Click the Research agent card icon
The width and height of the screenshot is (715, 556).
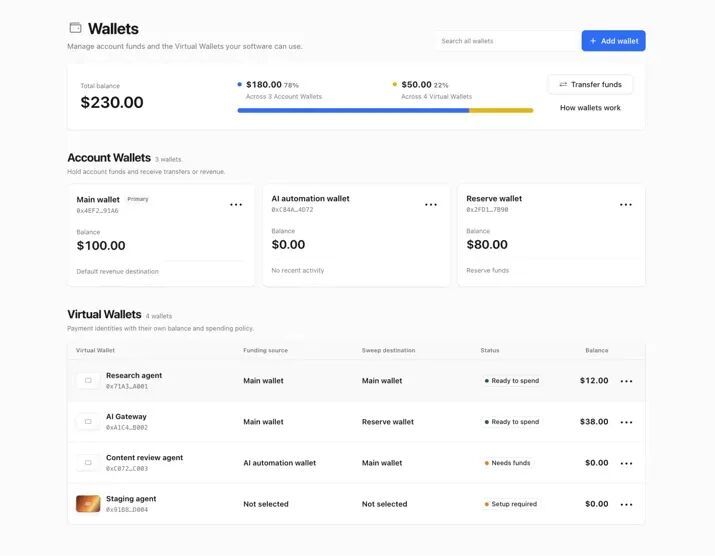(x=88, y=380)
